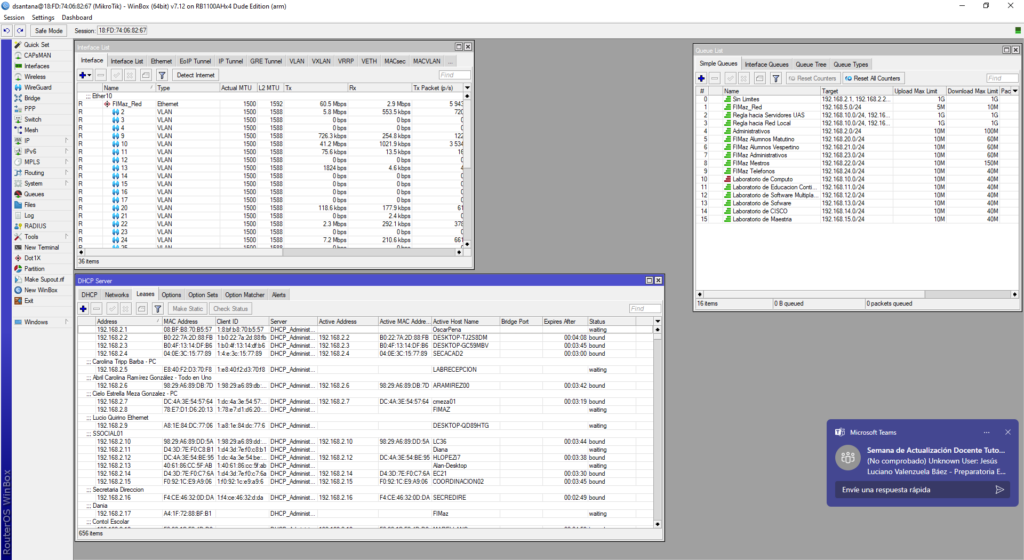Screen dimensions: 1024x560
Task: Open the column selector dropdown in Queue List
Action: (1015, 91)
